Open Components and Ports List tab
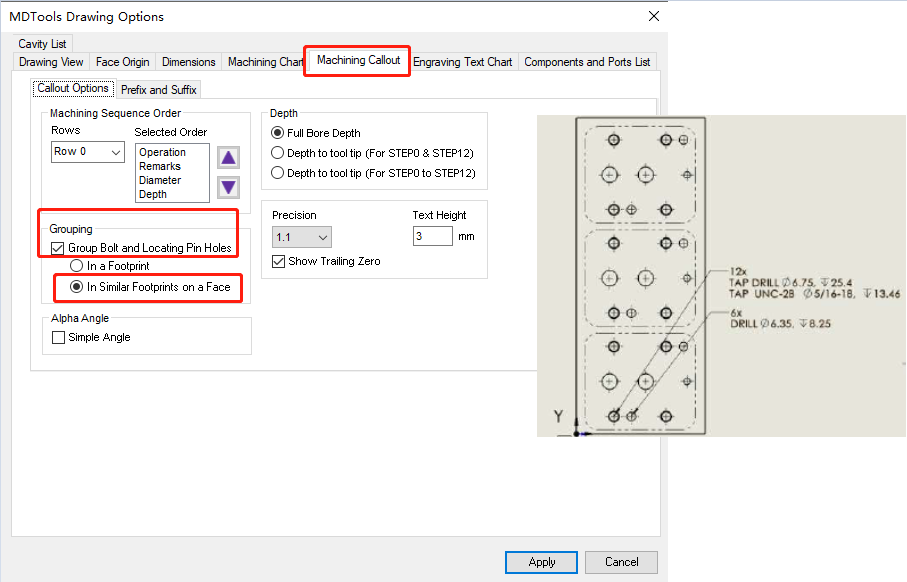The height and width of the screenshot is (582, 907). click(587, 62)
